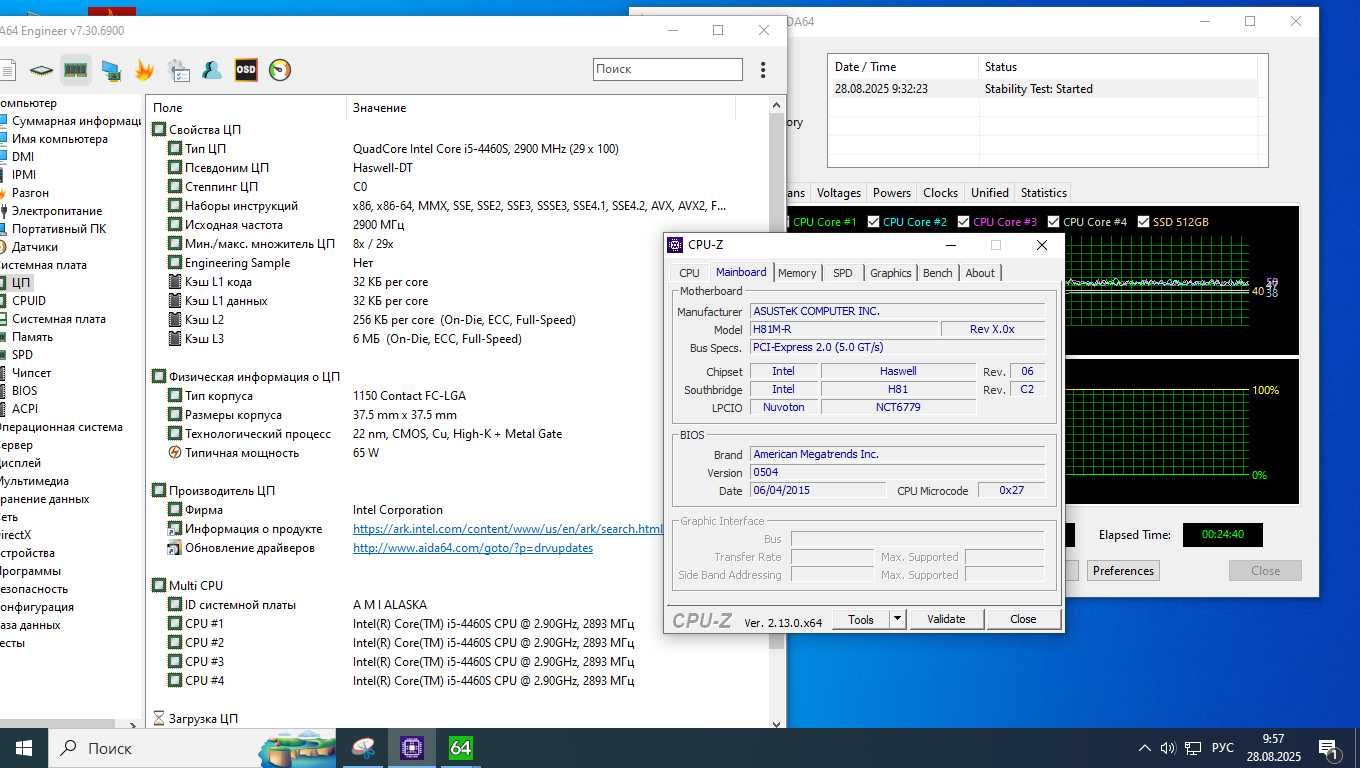This screenshot has height=768, width=1360.
Task: Open the ark.intel.com product info link
Action: coord(508,529)
